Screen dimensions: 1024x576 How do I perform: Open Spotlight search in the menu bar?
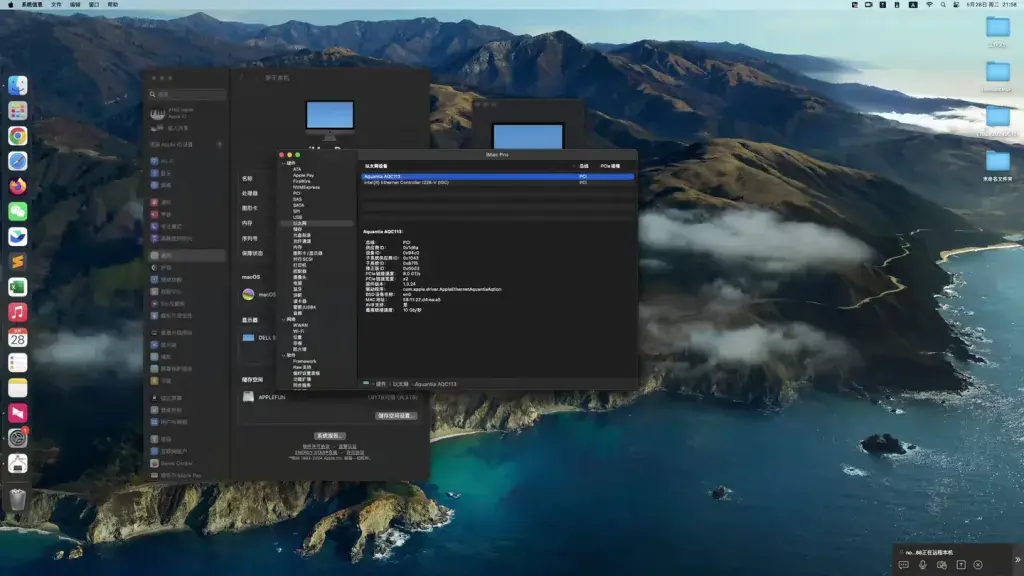point(943,5)
